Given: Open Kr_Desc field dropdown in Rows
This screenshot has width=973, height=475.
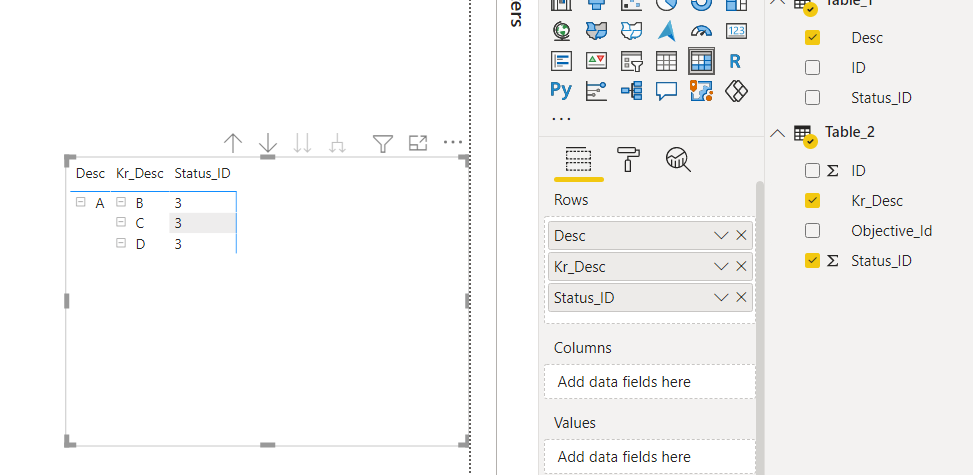Looking at the screenshot, I should tap(720, 266).
